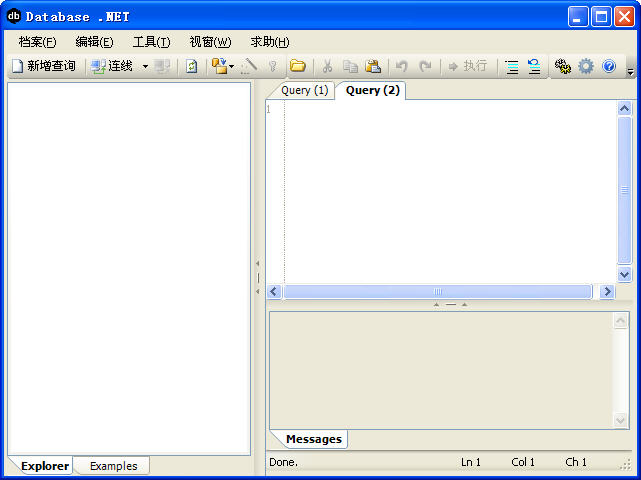Minimize the Database .NET window

click(x=578, y=17)
